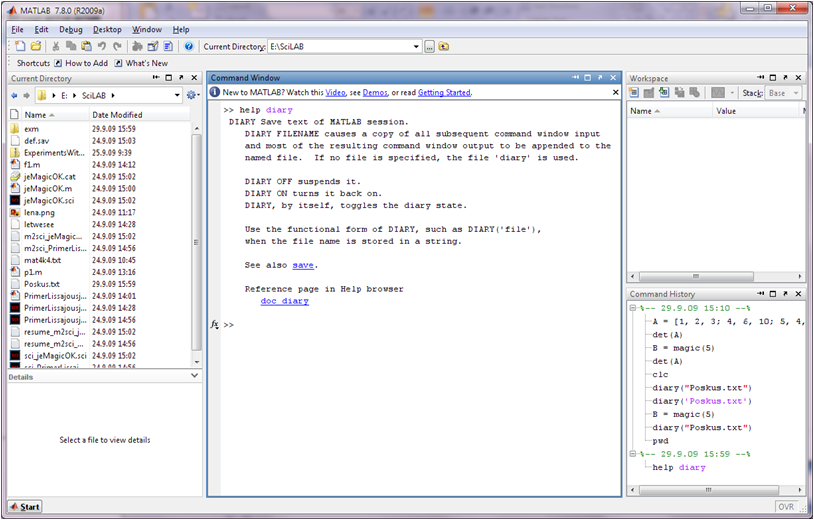Copy using the toolbar copy icon

coord(71,46)
